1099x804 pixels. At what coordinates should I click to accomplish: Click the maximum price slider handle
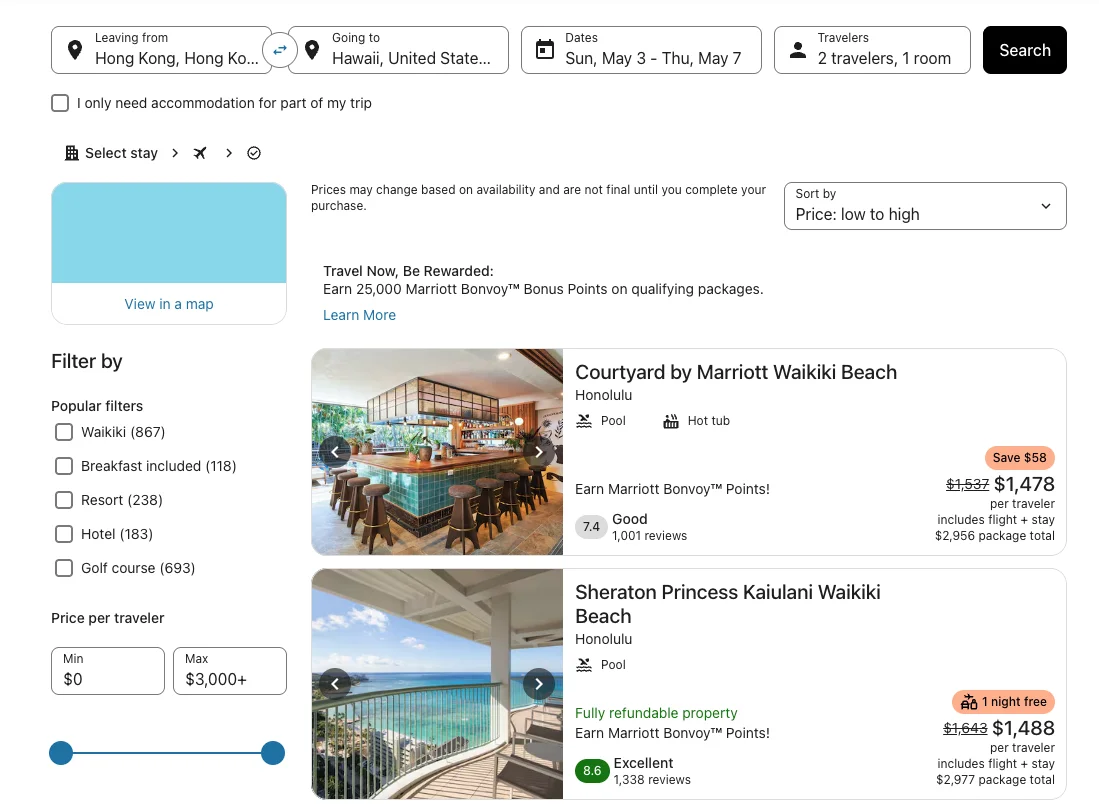(273, 753)
